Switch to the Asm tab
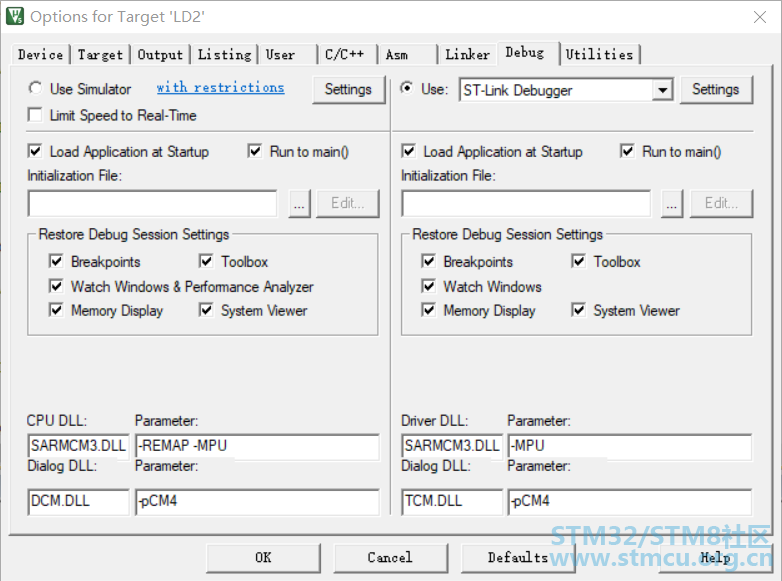 (x=407, y=54)
